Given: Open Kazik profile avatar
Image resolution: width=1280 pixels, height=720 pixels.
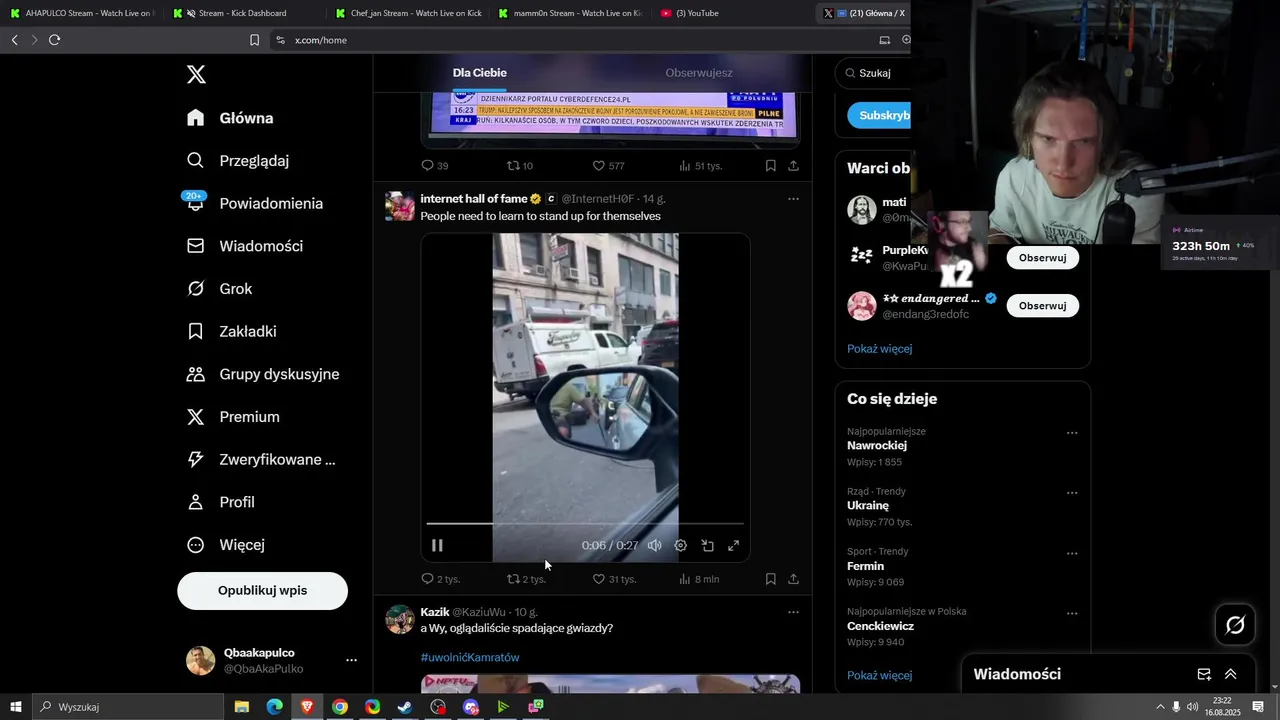Looking at the screenshot, I should pos(400,619).
